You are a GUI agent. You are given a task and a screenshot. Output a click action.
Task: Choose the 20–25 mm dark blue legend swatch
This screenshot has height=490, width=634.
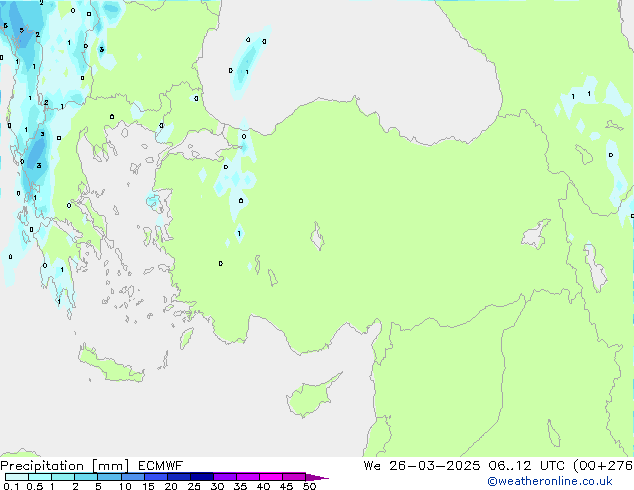point(179,477)
